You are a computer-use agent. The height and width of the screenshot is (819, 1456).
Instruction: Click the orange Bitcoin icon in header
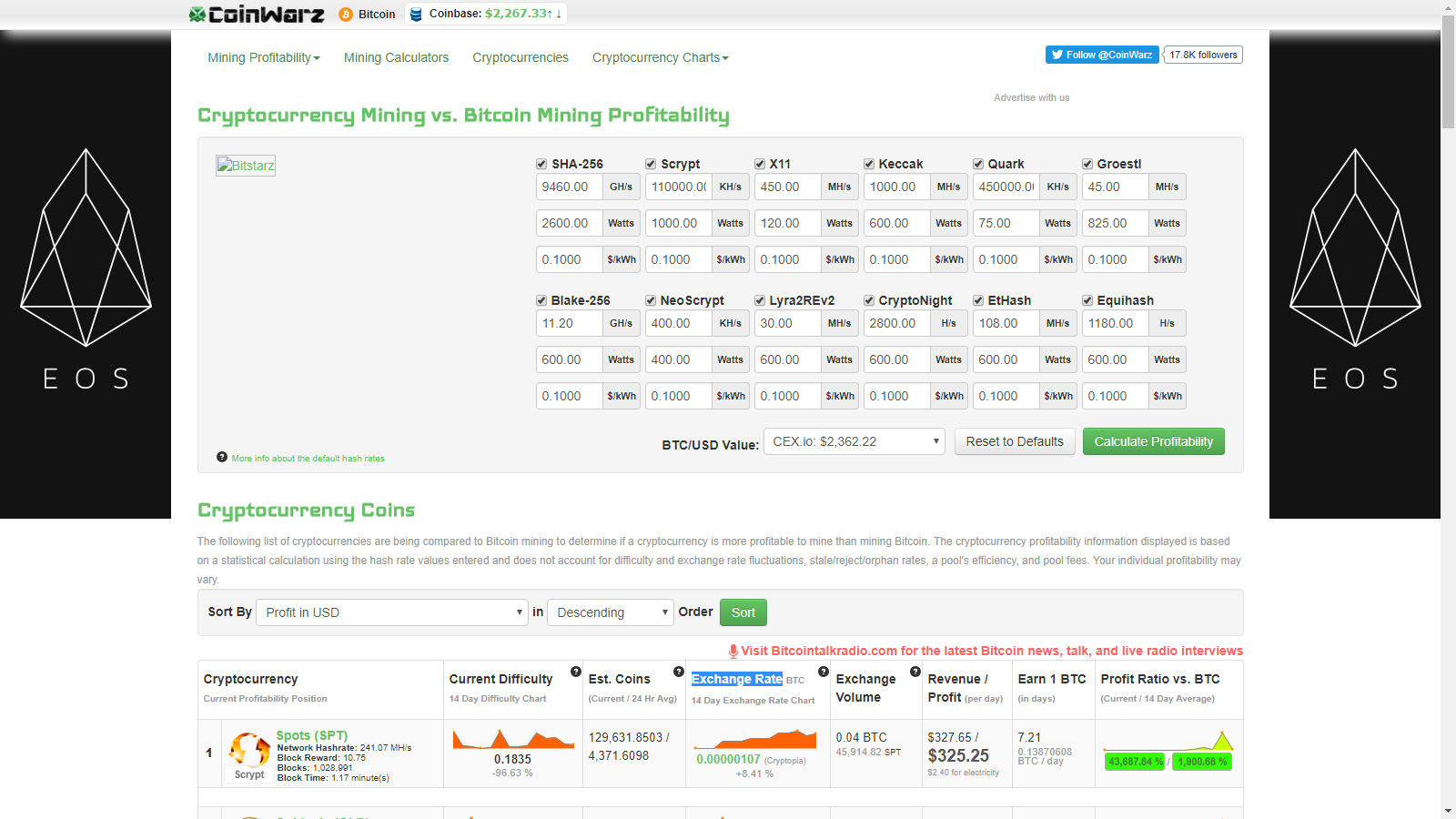click(346, 15)
